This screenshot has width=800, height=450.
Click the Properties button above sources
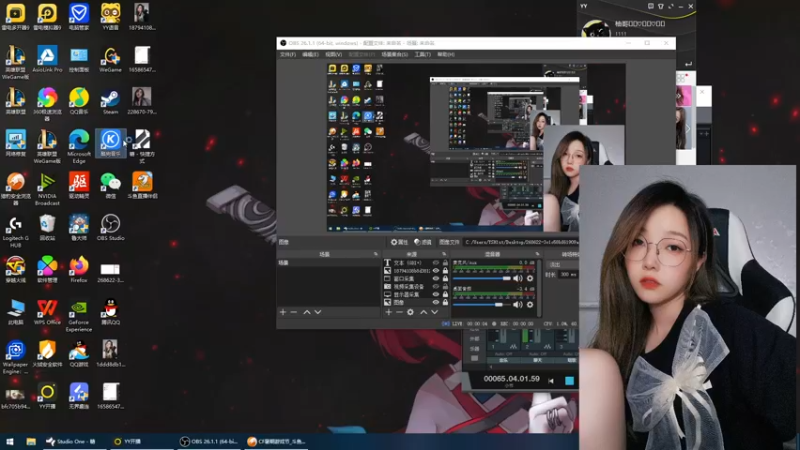tap(399, 242)
